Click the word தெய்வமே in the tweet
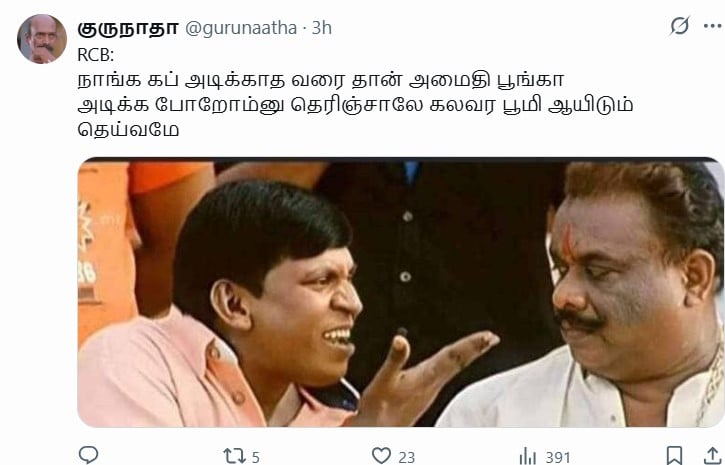This screenshot has height=465, width=725. [x=129, y=129]
